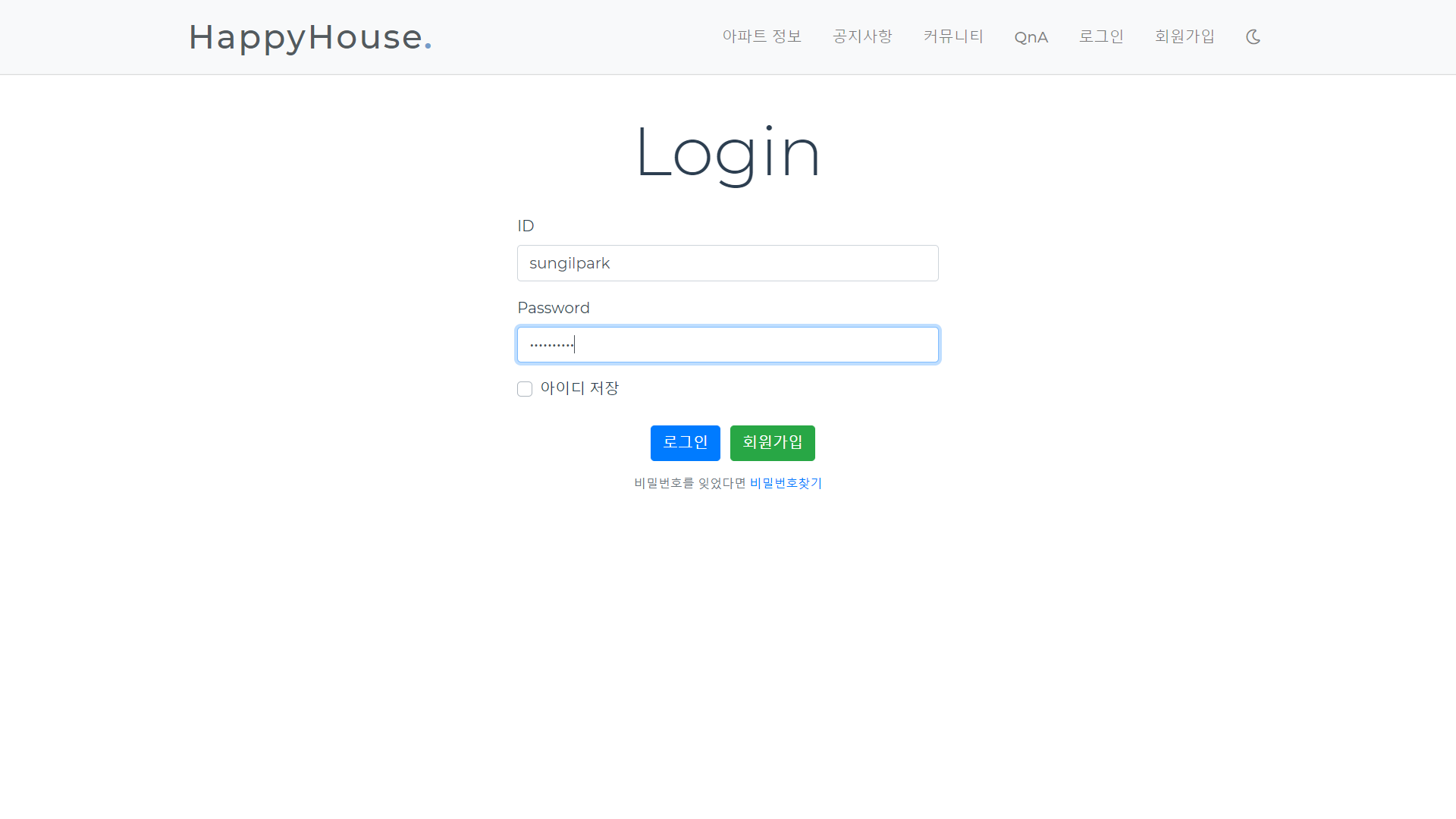1456x819 pixels.
Task: Click the HappyHouse logo
Action: tap(310, 36)
